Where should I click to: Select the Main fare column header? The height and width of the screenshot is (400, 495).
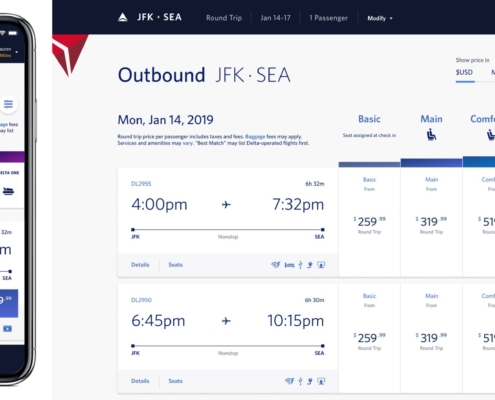(x=431, y=119)
